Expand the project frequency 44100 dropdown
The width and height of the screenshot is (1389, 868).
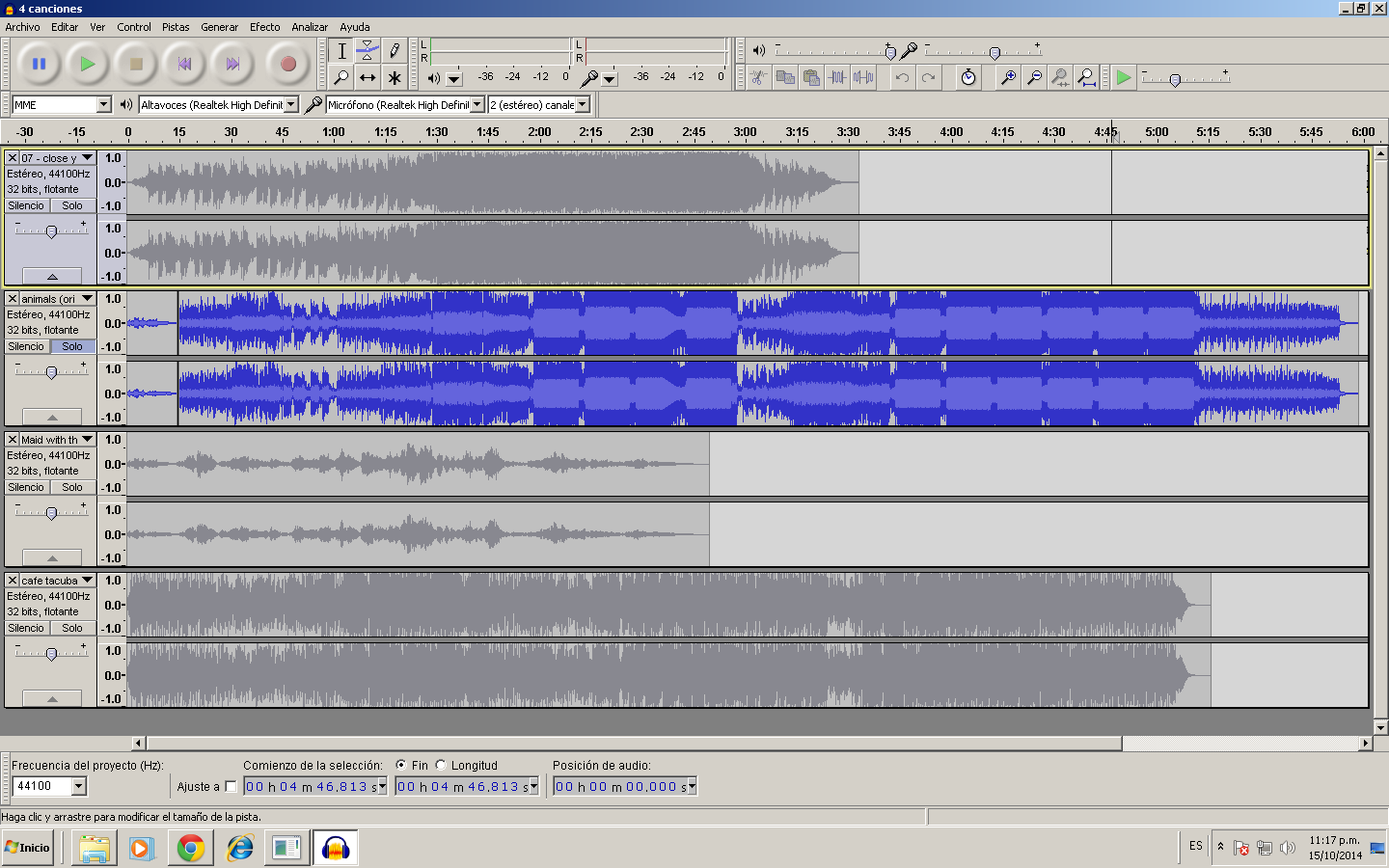point(79,786)
